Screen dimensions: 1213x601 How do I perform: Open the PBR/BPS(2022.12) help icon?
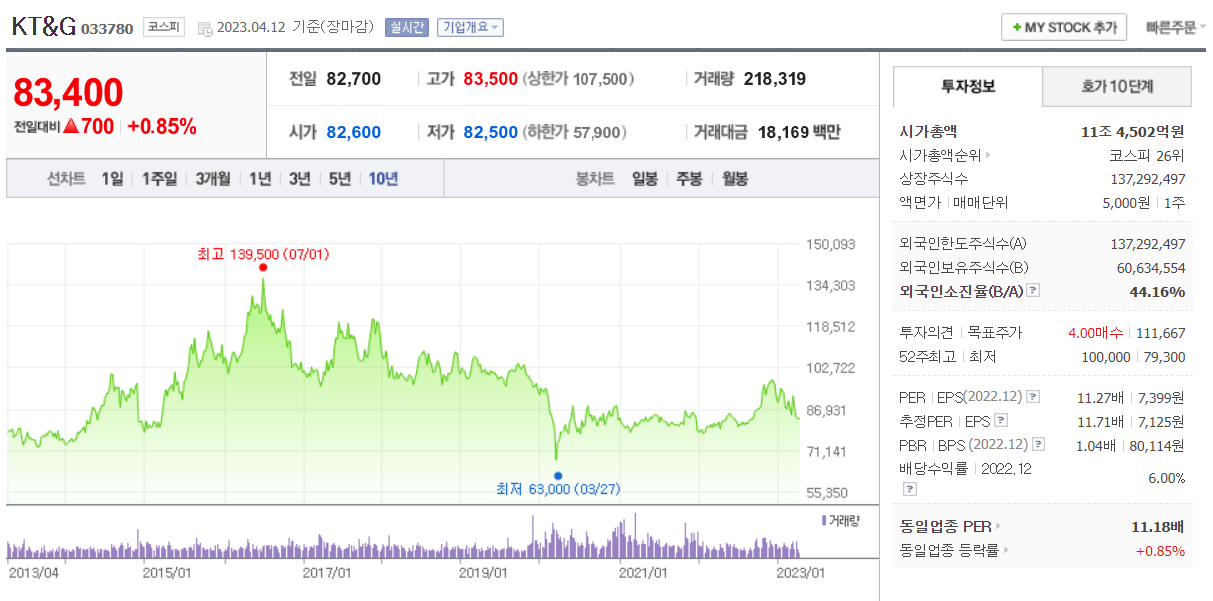point(1038,444)
